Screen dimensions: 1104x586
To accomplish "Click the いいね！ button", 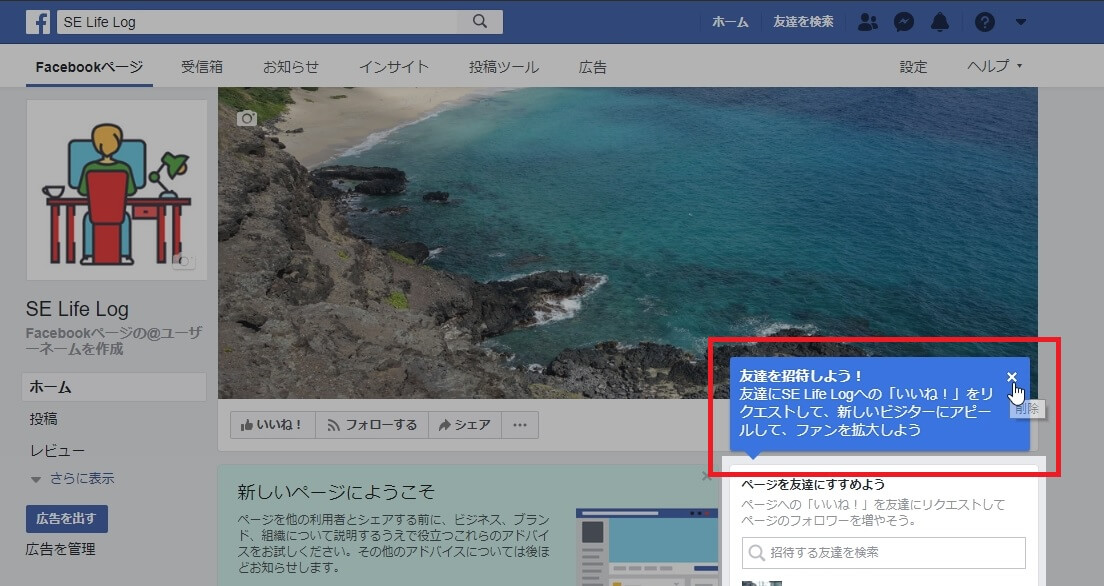I will pyautogui.click(x=272, y=425).
